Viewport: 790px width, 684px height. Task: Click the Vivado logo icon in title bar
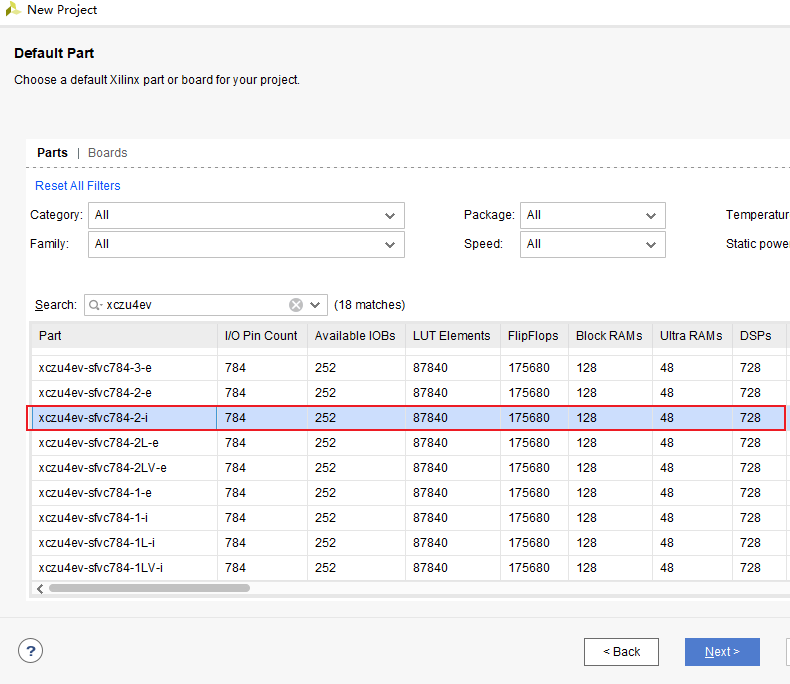tap(13, 9)
